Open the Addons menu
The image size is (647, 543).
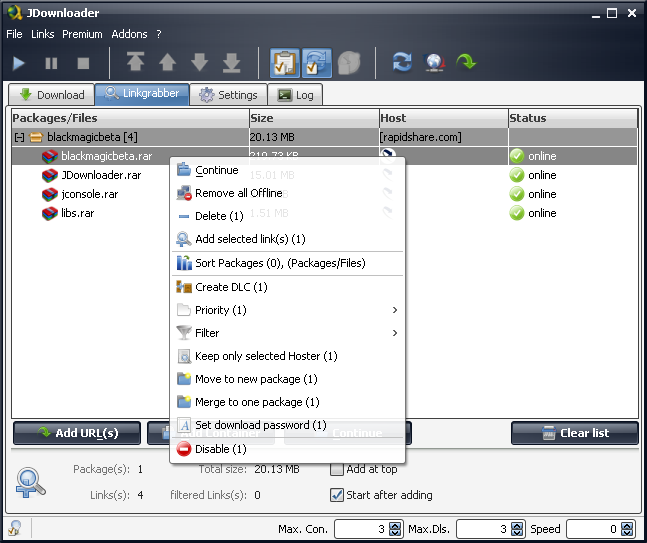coord(129,34)
